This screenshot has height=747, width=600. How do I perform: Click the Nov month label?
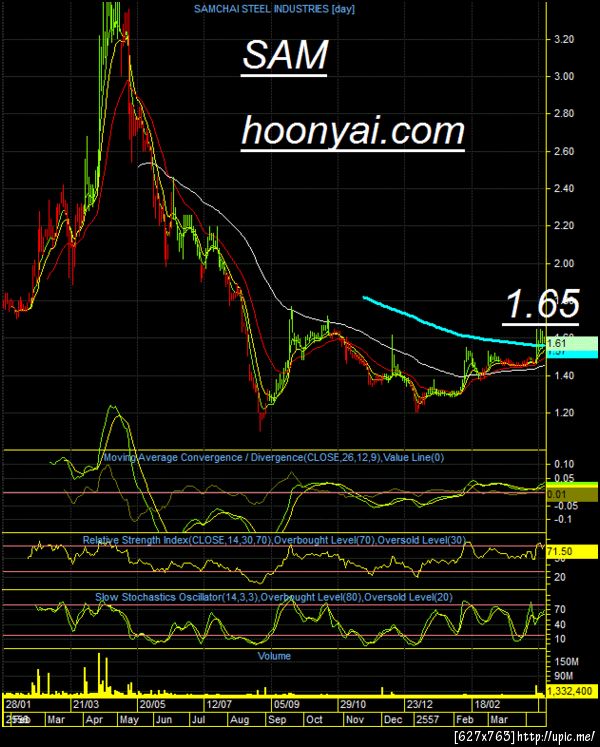click(355, 719)
